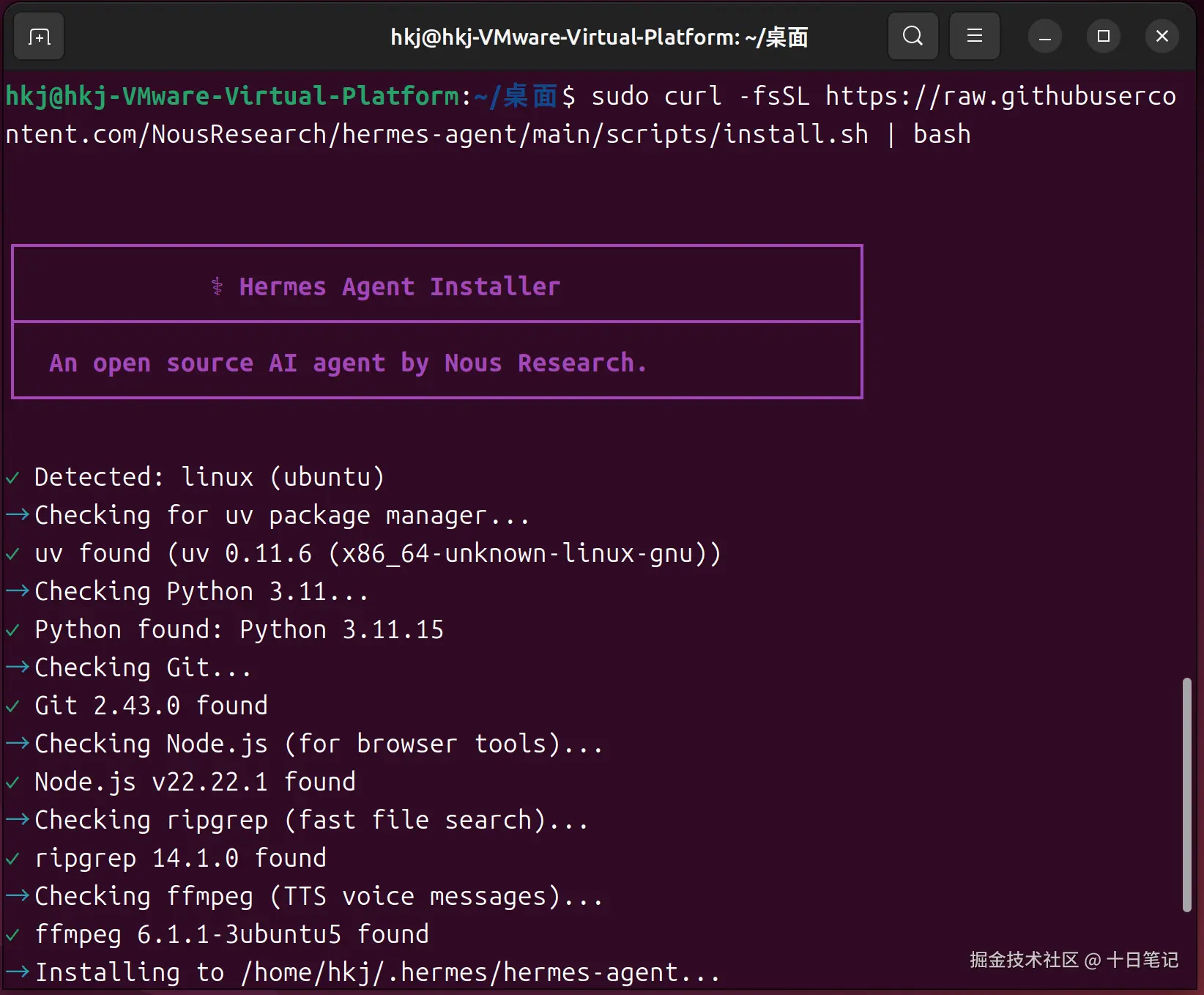Click 'Checking ripgrep (fast file search)...' line
1204x995 pixels.
tap(311, 820)
